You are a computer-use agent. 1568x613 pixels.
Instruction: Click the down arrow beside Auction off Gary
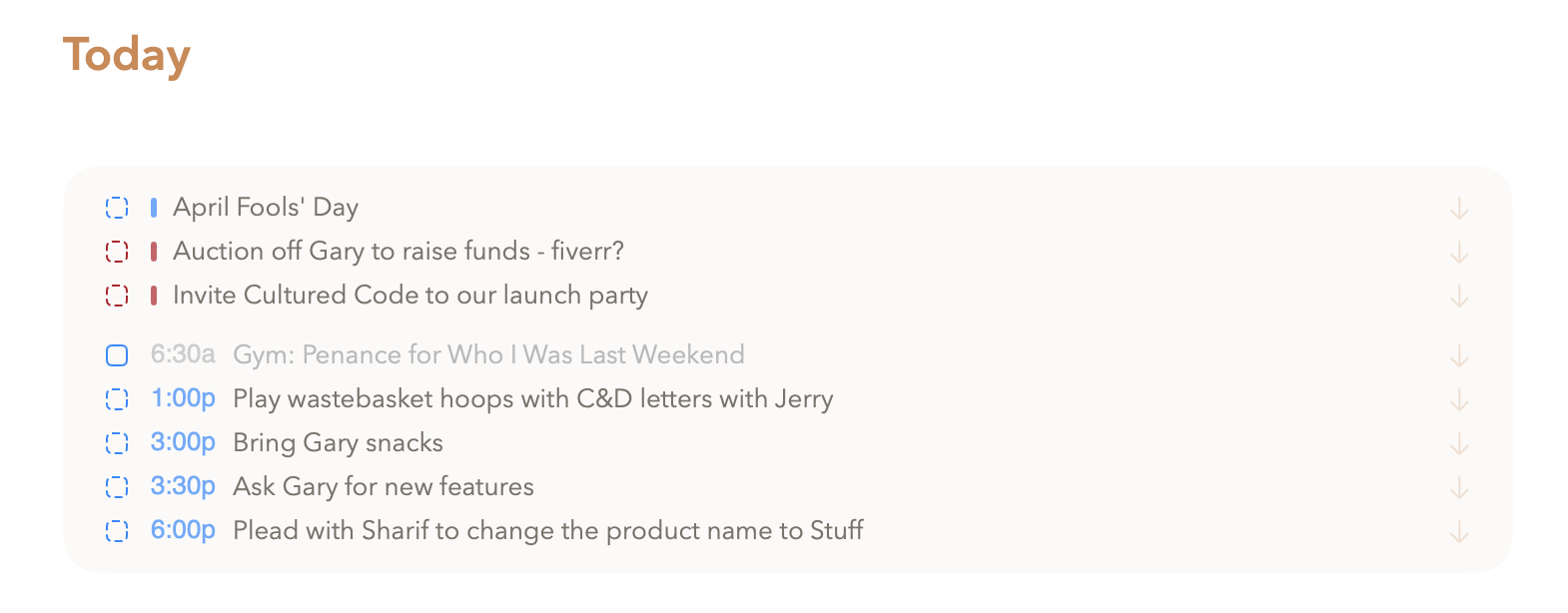pos(1459,253)
